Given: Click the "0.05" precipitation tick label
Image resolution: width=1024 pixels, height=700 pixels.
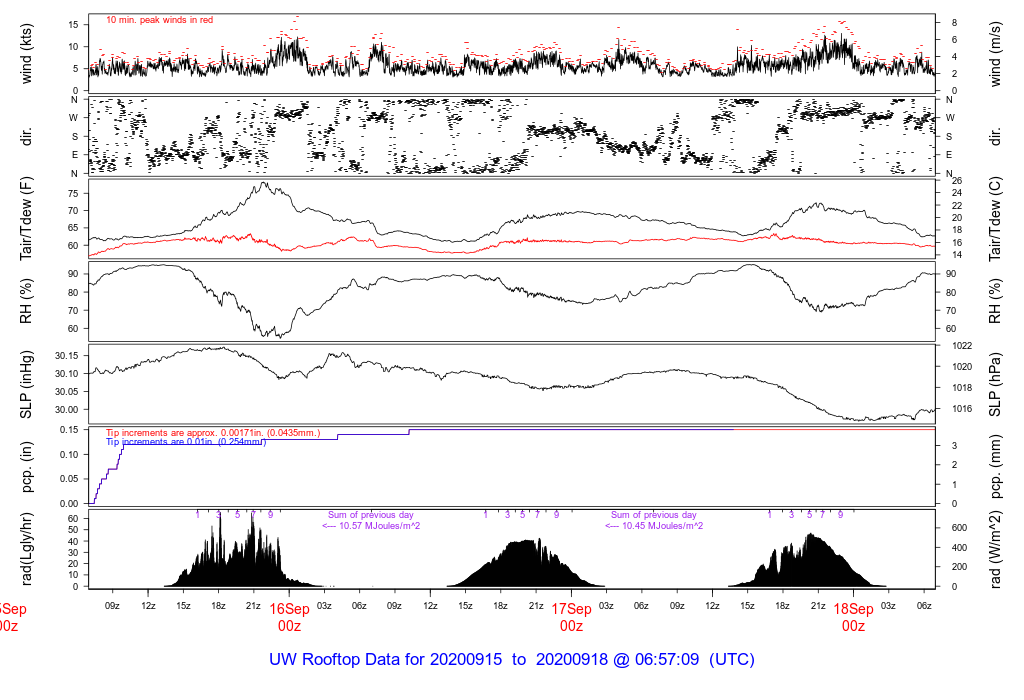Looking at the screenshot, I should point(69,479).
